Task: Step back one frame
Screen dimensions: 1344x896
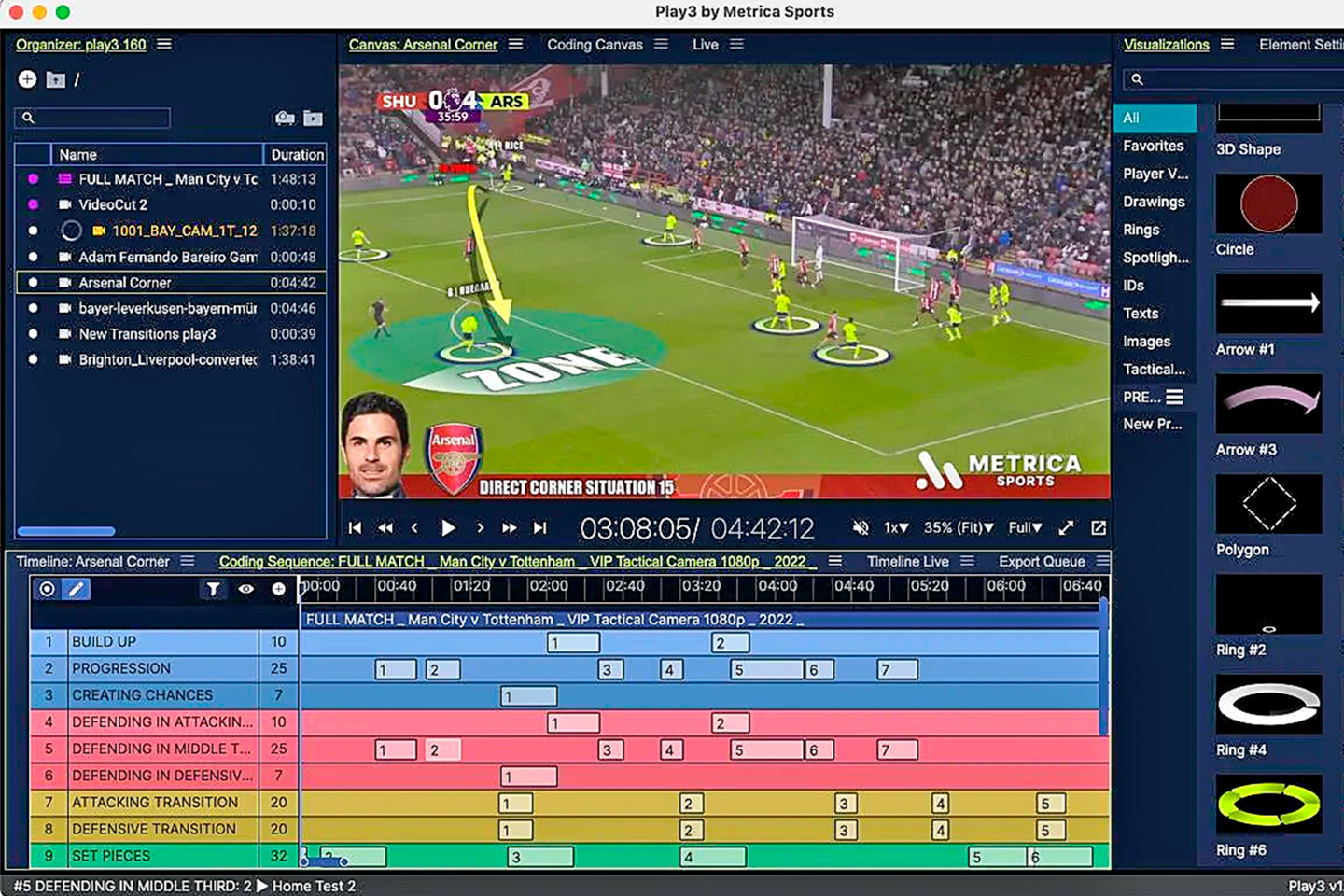Action: tap(415, 528)
